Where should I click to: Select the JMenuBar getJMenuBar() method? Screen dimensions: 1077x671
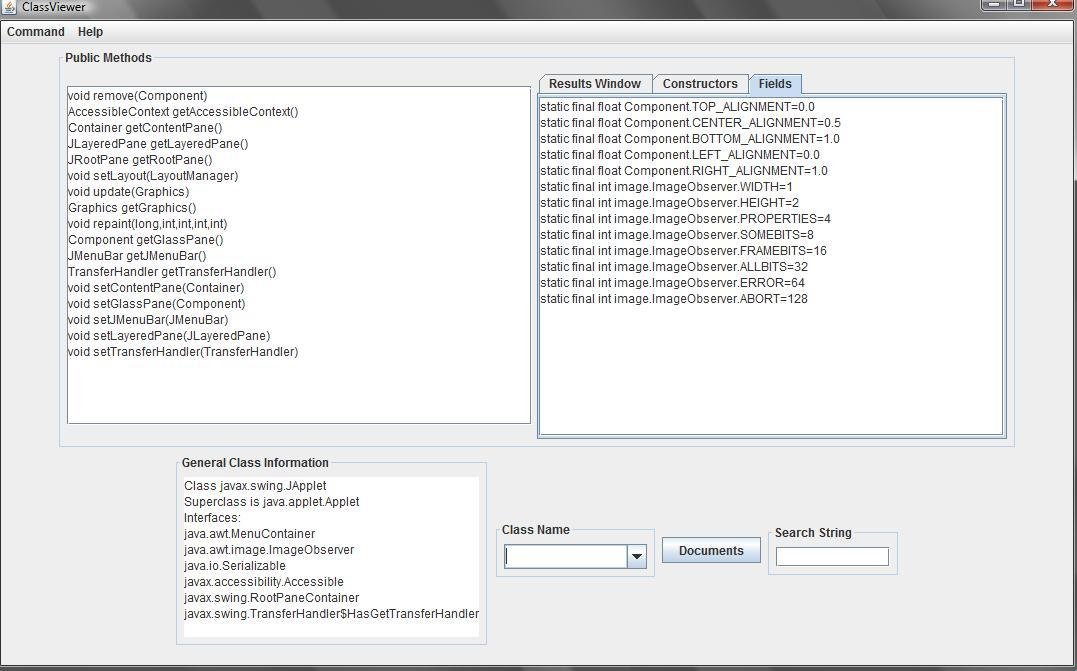coord(135,255)
